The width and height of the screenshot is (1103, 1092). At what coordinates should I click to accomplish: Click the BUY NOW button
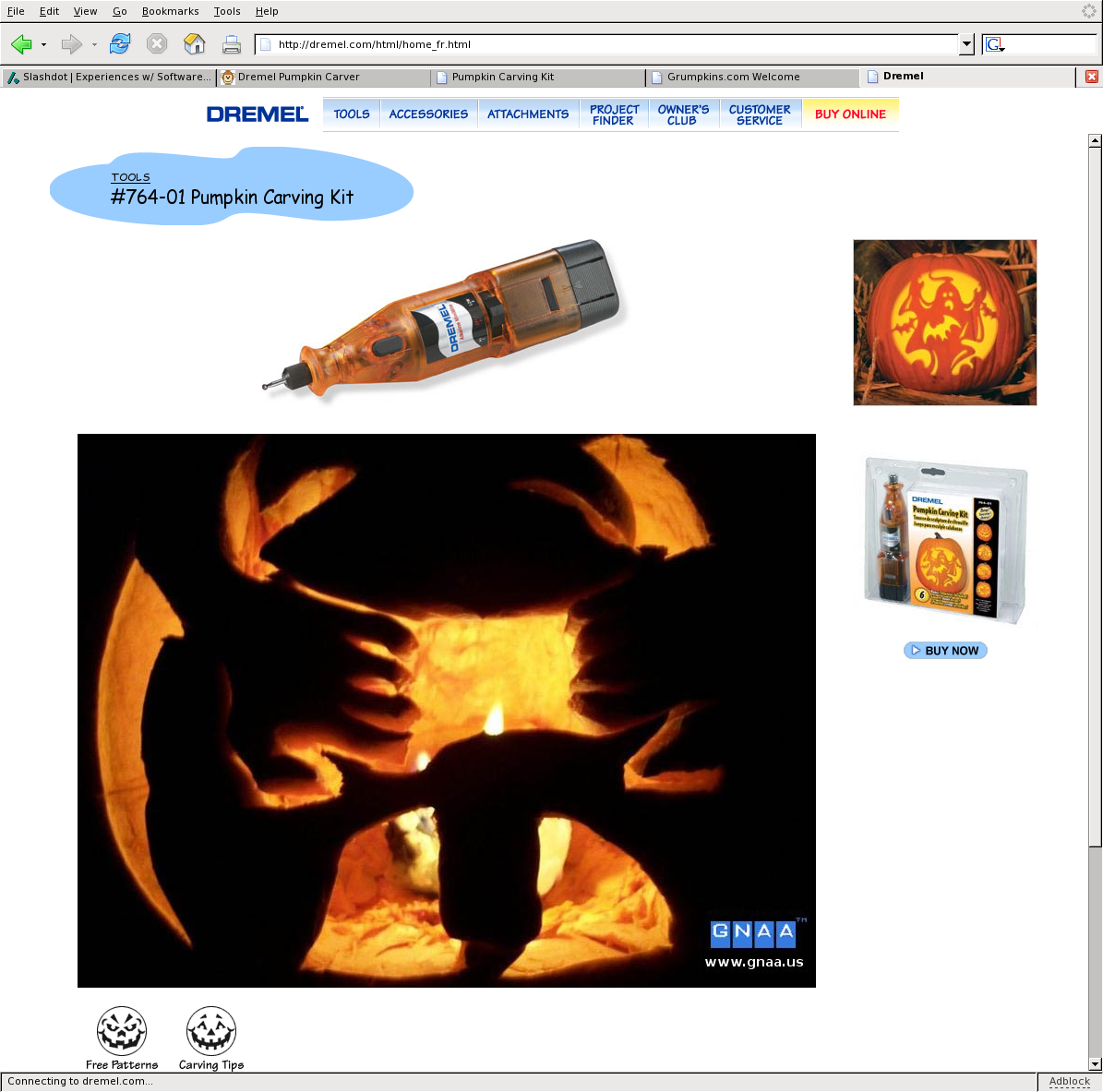pyautogui.click(x=945, y=651)
